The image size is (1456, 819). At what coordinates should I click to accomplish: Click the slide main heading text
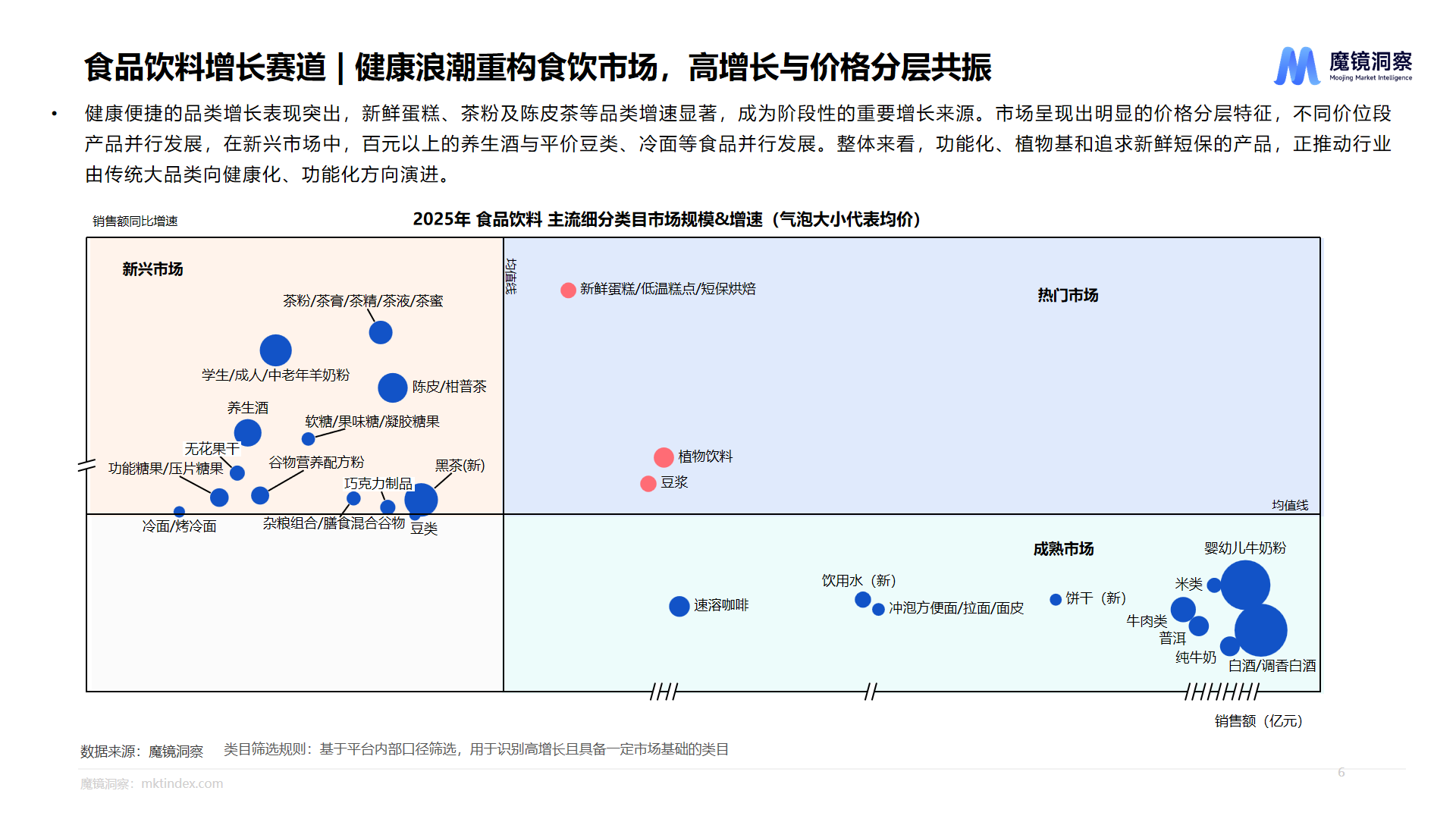[537, 67]
